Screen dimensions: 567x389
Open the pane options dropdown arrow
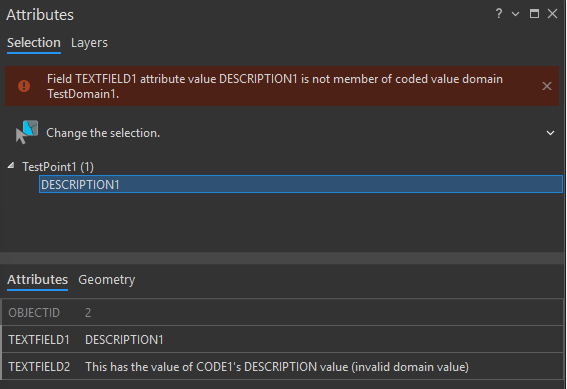(x=515, y=14)
